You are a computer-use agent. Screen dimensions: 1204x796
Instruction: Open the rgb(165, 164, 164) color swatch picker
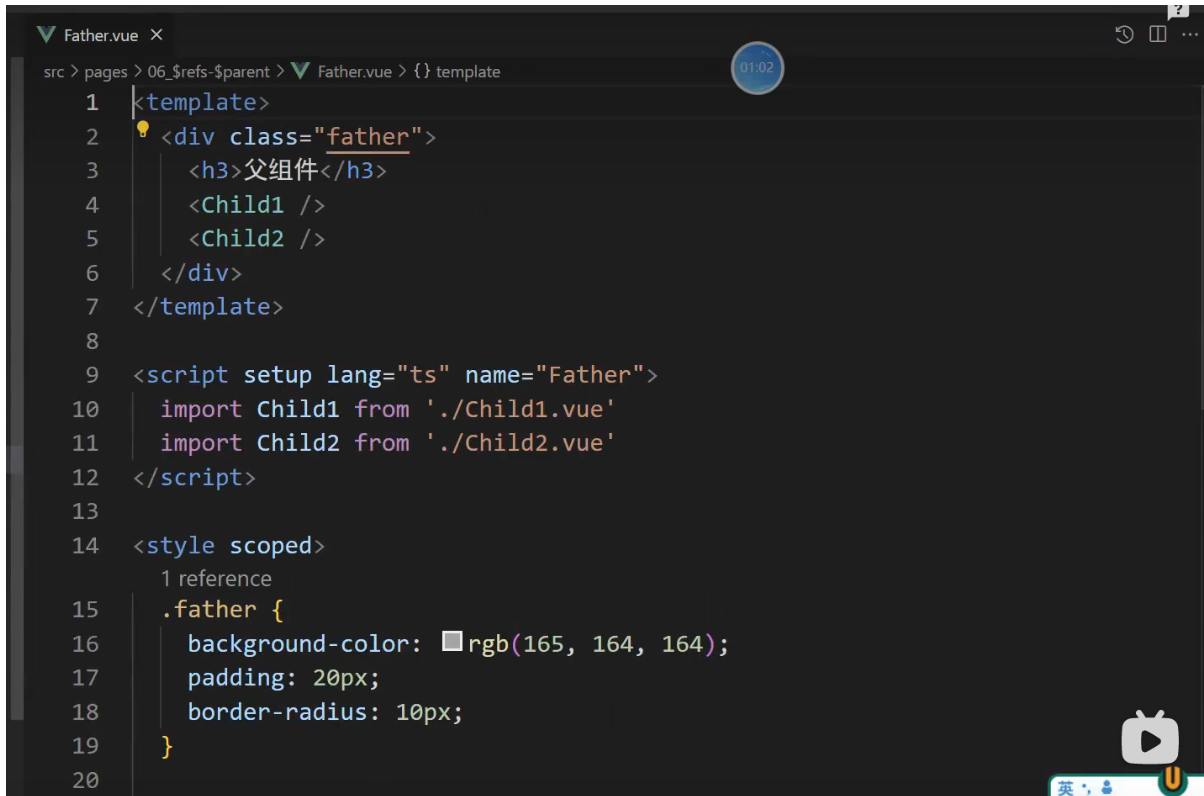[x=452, y=642]
